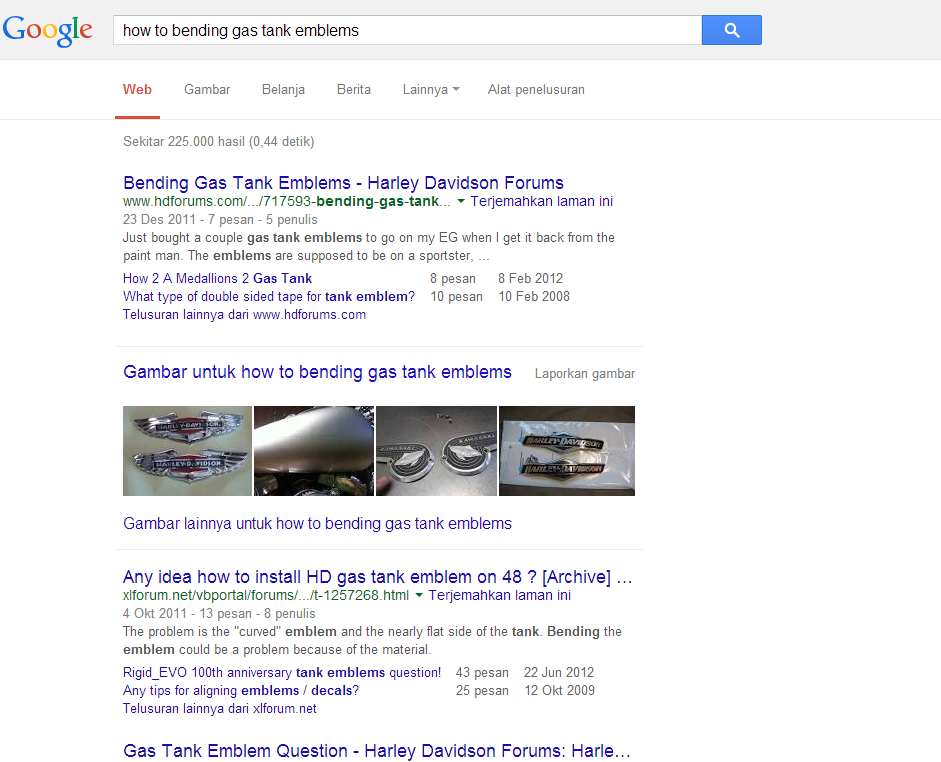Viewport: 941px width, 762px height.
Task: Click the xlforum.net green URL text
Action: pyautogui.click(x=266, y=595)
